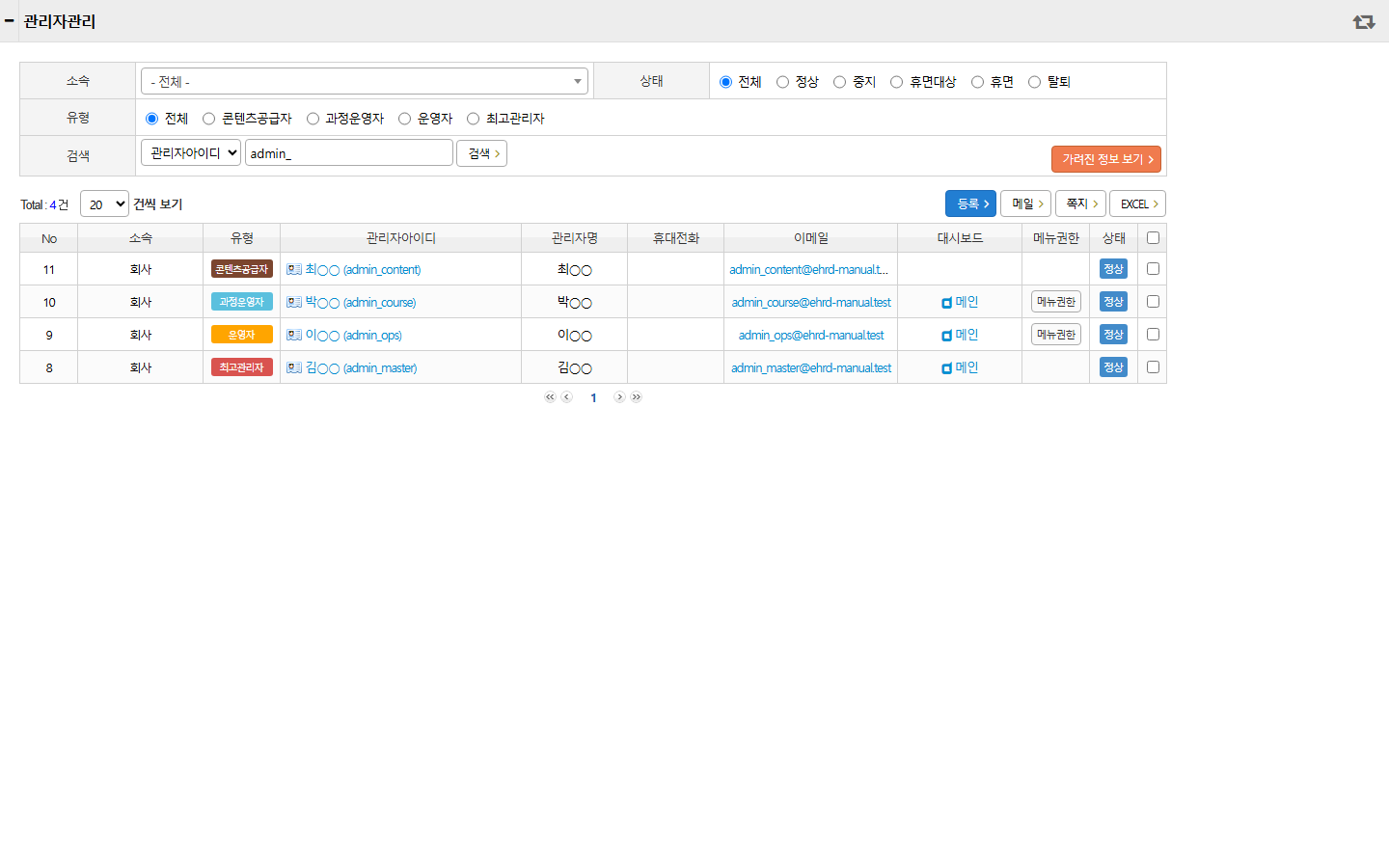Open profile card icon for admin_content

(294, 269)
